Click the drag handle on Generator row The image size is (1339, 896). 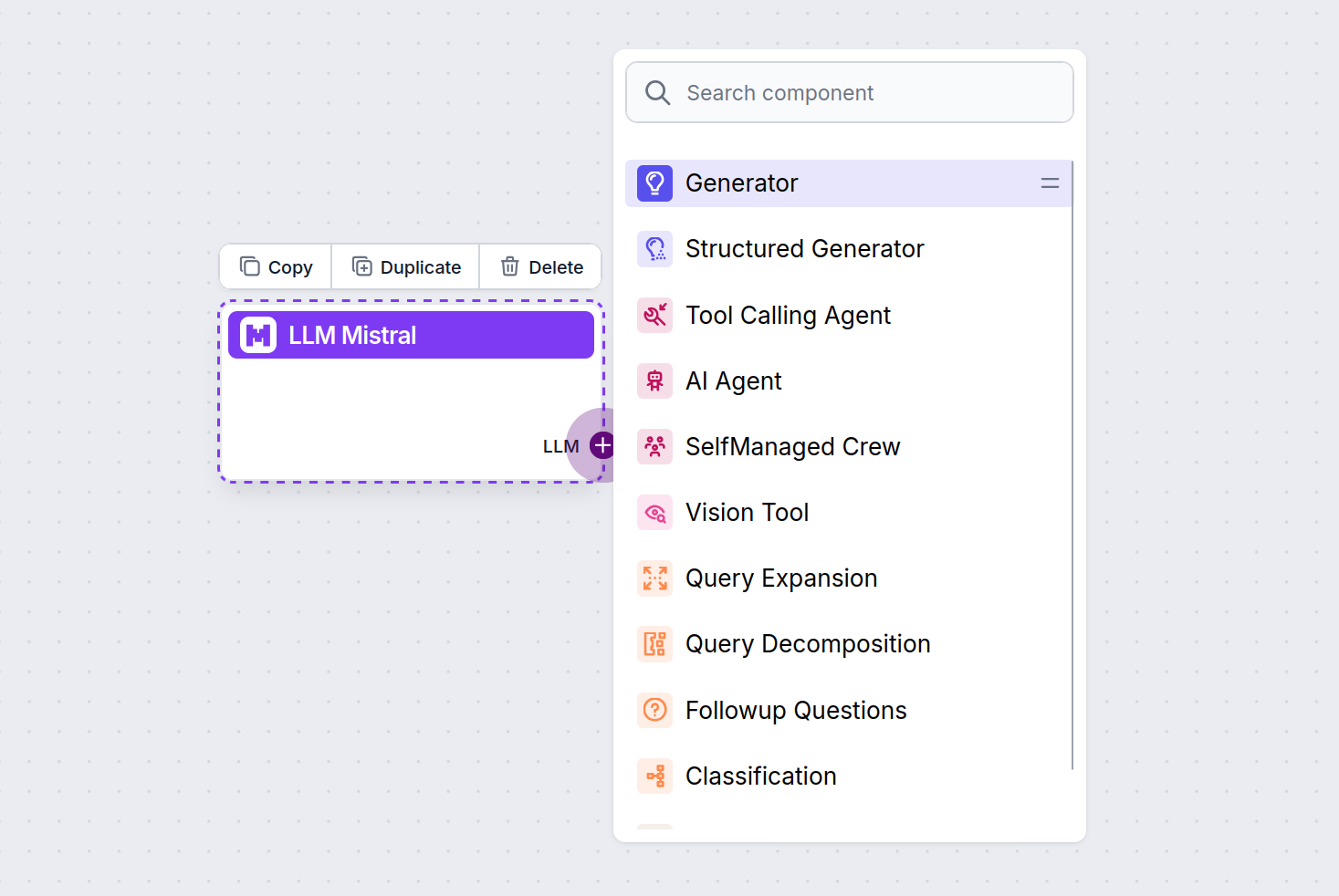pyautogui.click(x=1050, y=183)
